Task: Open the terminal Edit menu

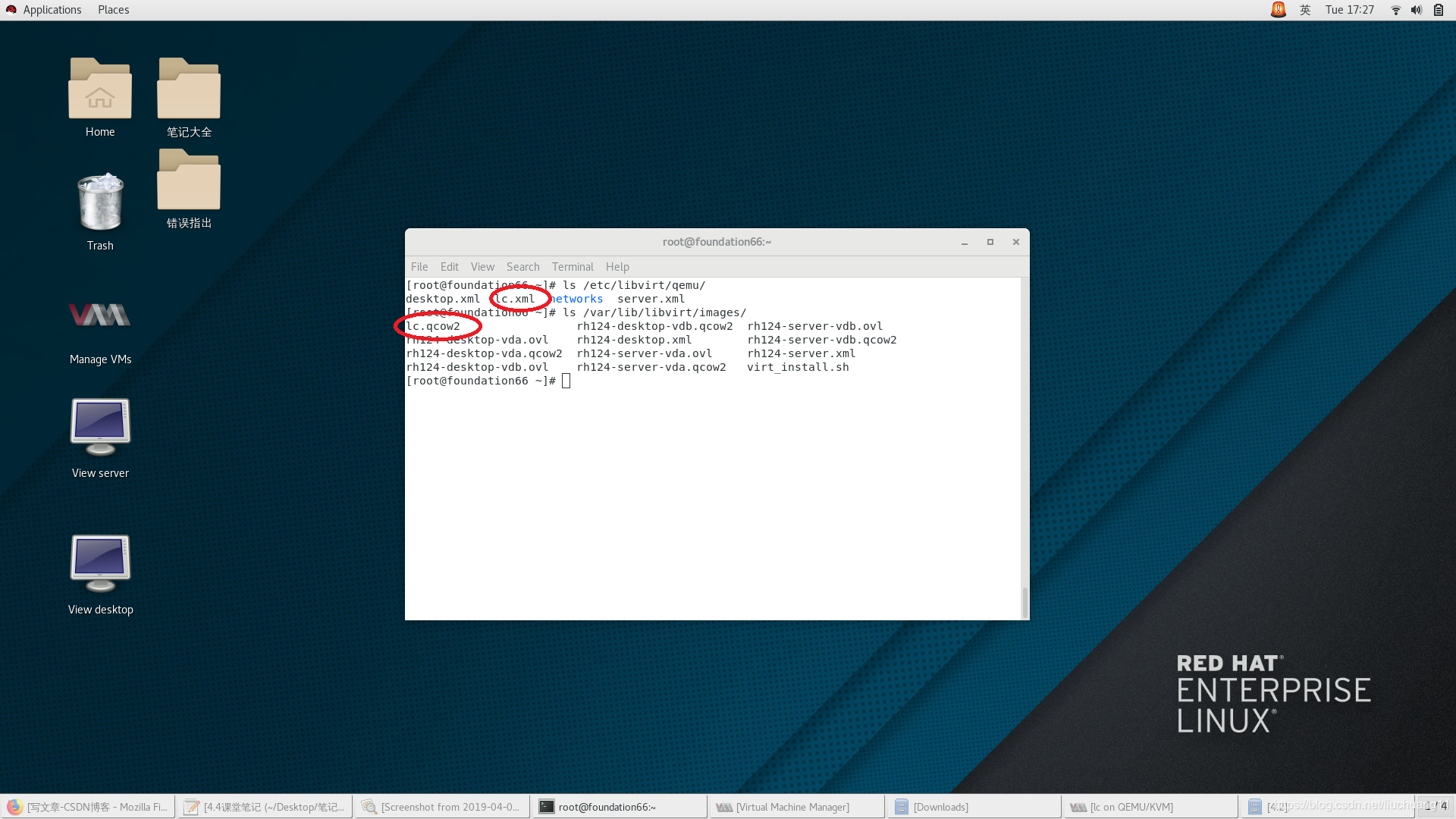Action: [449, 267]
